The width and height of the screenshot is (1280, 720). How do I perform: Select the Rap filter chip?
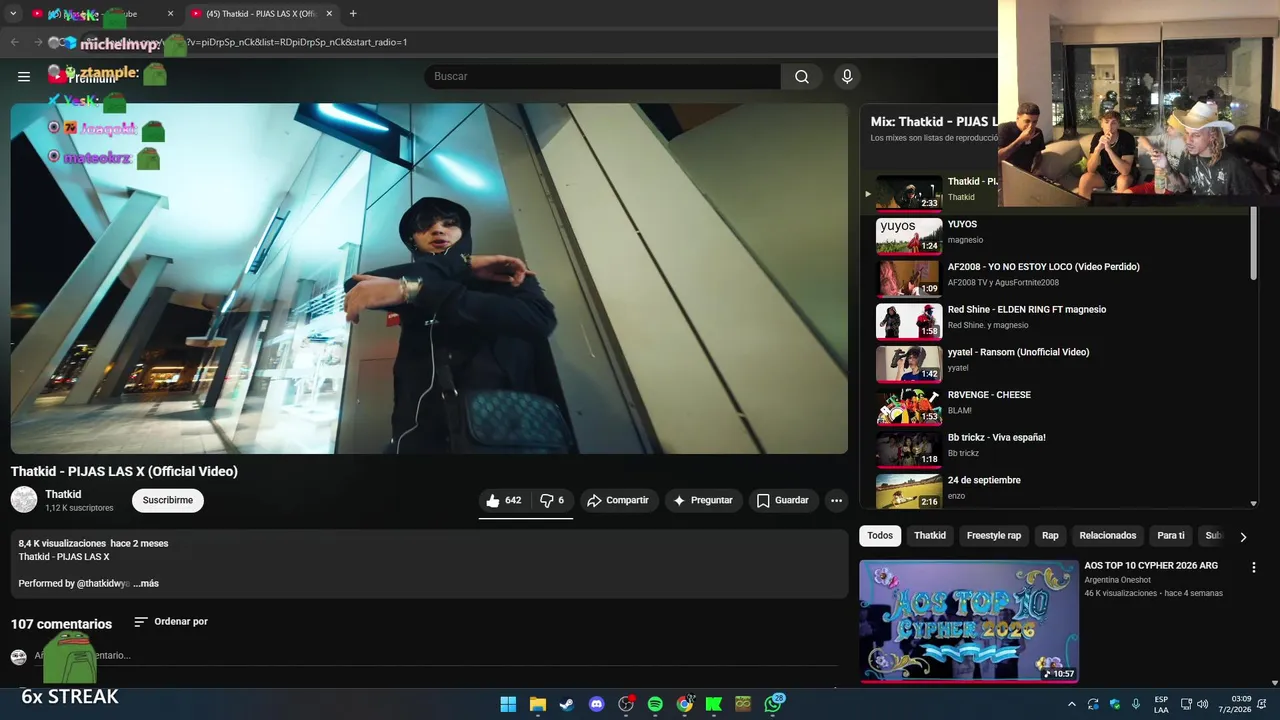pyautogui.click(x=1050, y=536)
